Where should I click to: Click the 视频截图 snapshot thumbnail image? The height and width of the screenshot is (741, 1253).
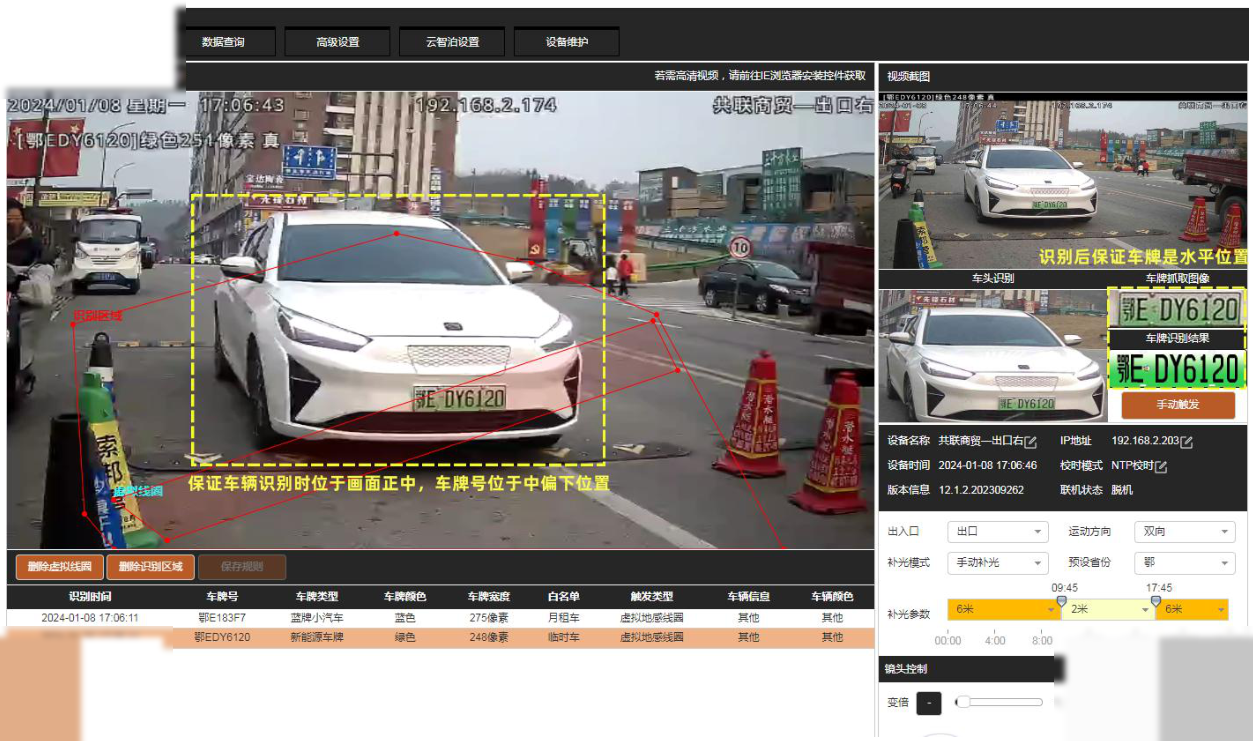click(1063, 180)
